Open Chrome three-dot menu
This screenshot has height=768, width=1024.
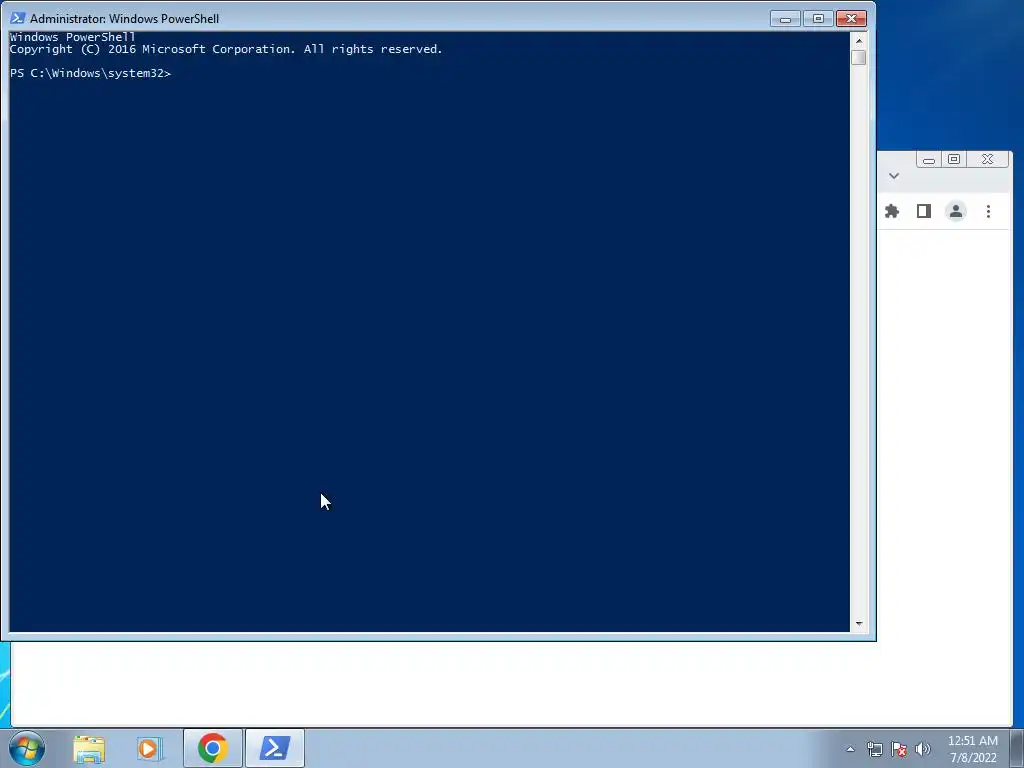(x=988, y=211)
